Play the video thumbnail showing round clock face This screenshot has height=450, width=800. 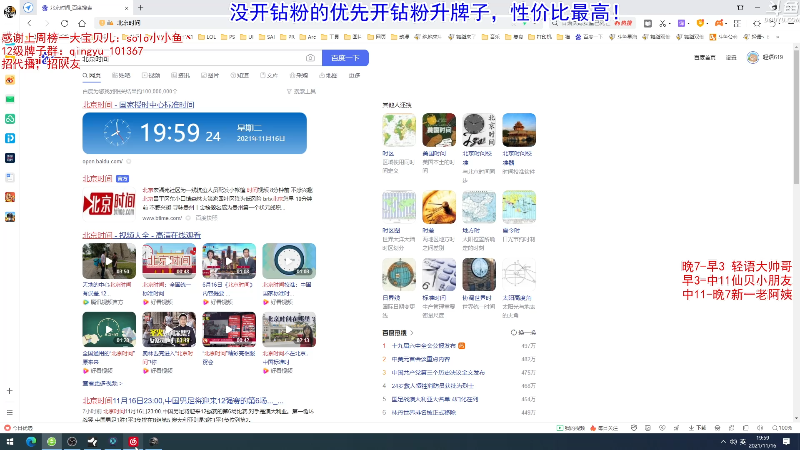coord(289,261)
